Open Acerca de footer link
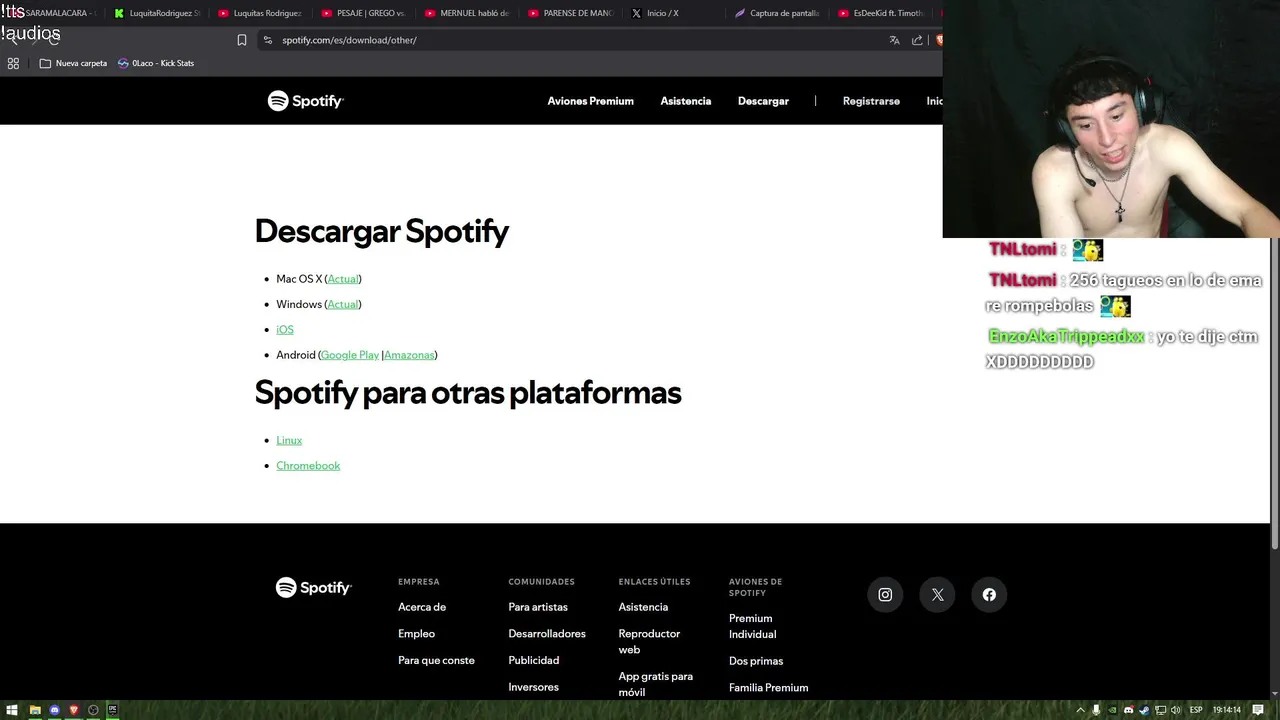1280x720 pixels. coord(422,607)
